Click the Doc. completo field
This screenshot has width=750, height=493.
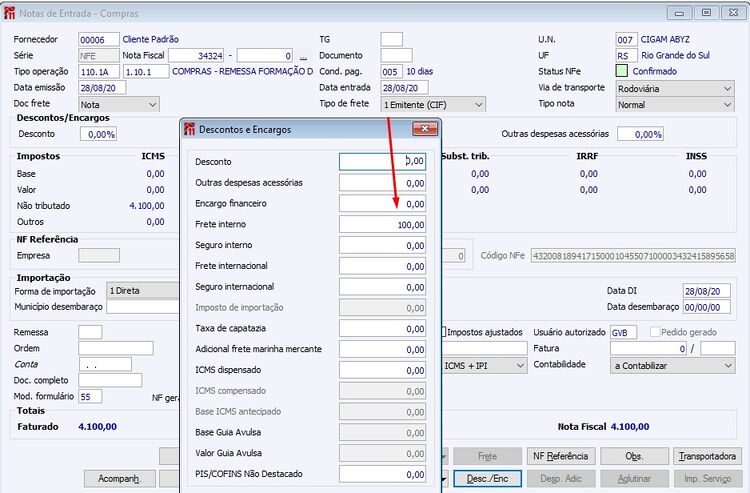[x=110, y=380]
